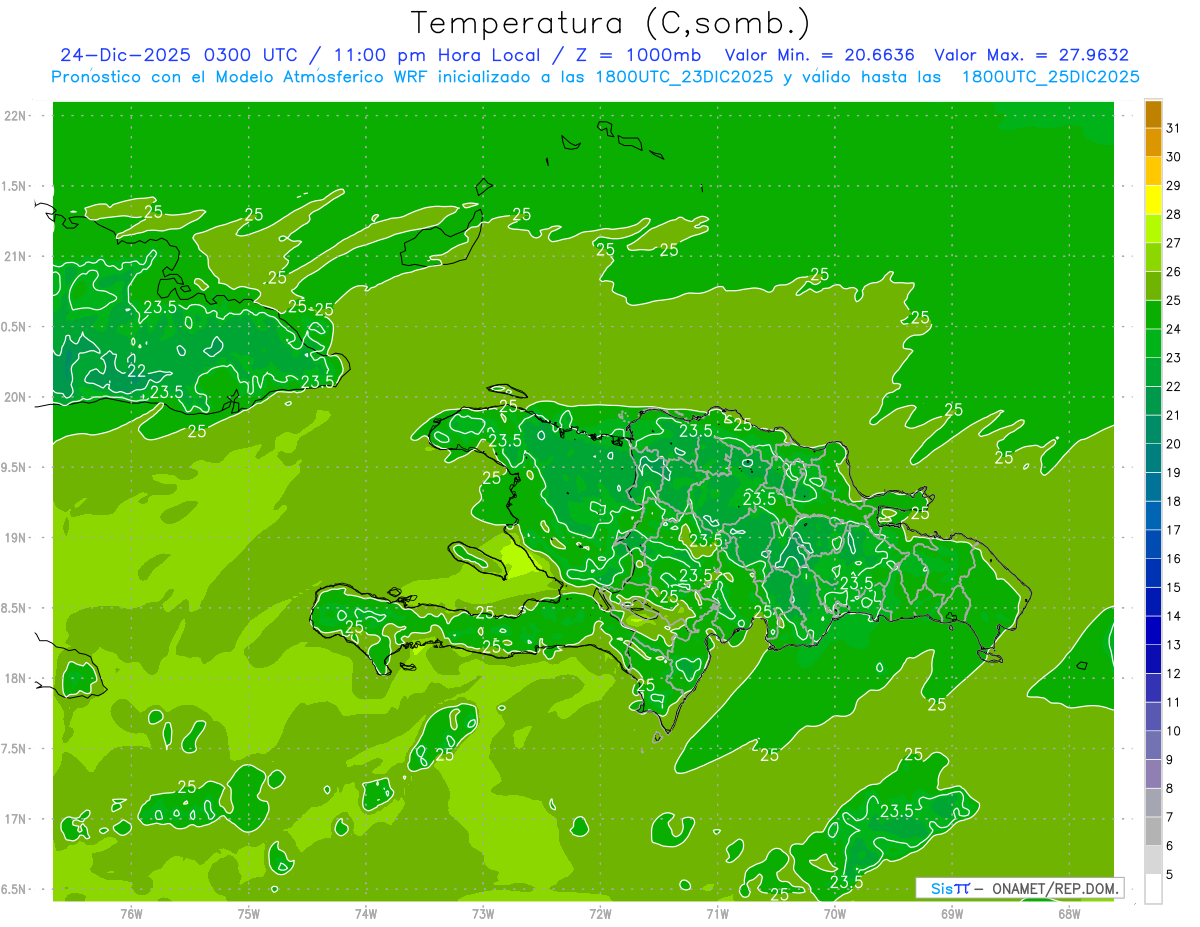
Task: Click the color bar segment between 20 and 21
Action: [1153, 430]
